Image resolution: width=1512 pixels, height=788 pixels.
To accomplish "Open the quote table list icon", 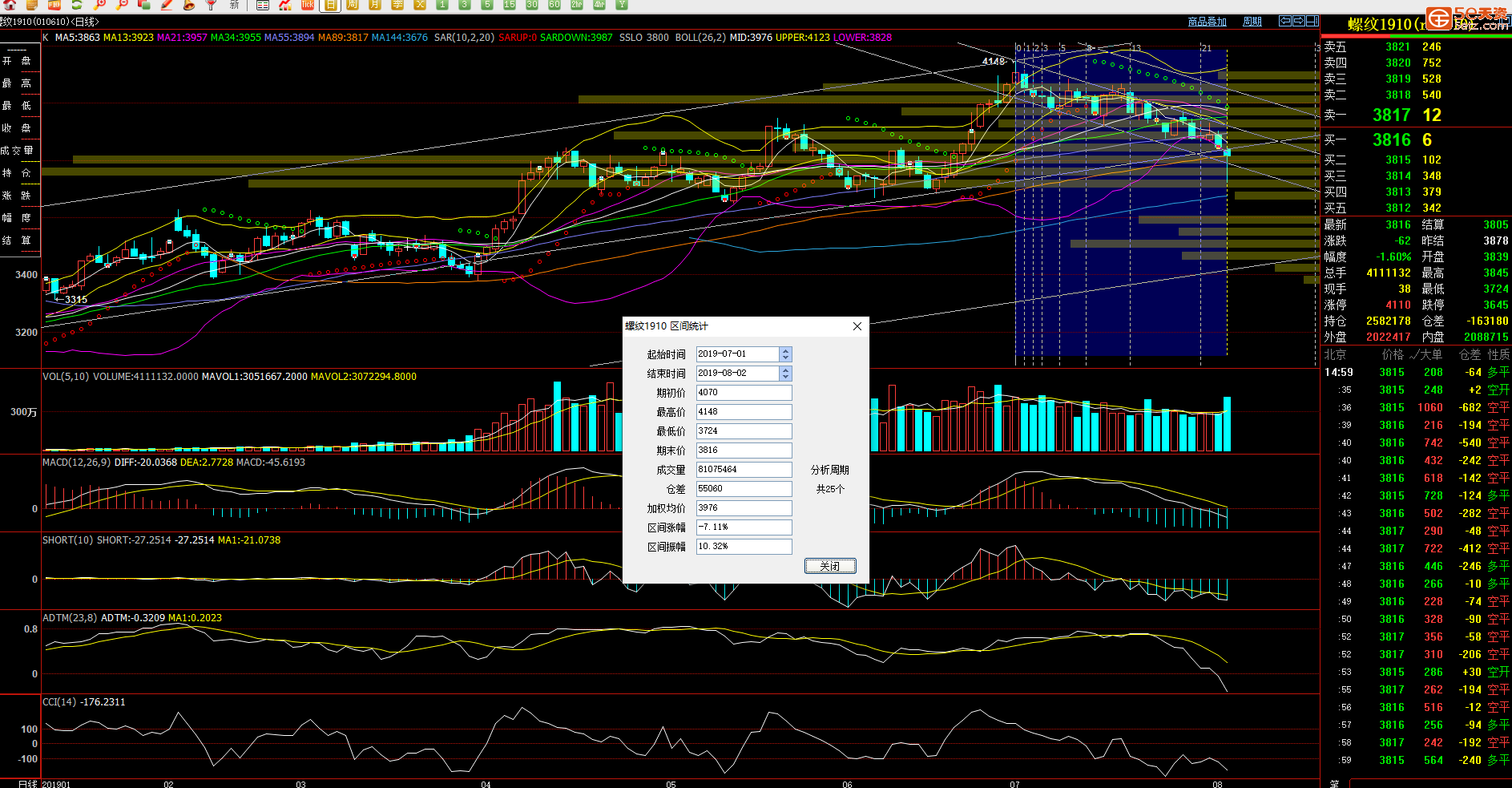I will pyautogui.click(x=263, y=4).
